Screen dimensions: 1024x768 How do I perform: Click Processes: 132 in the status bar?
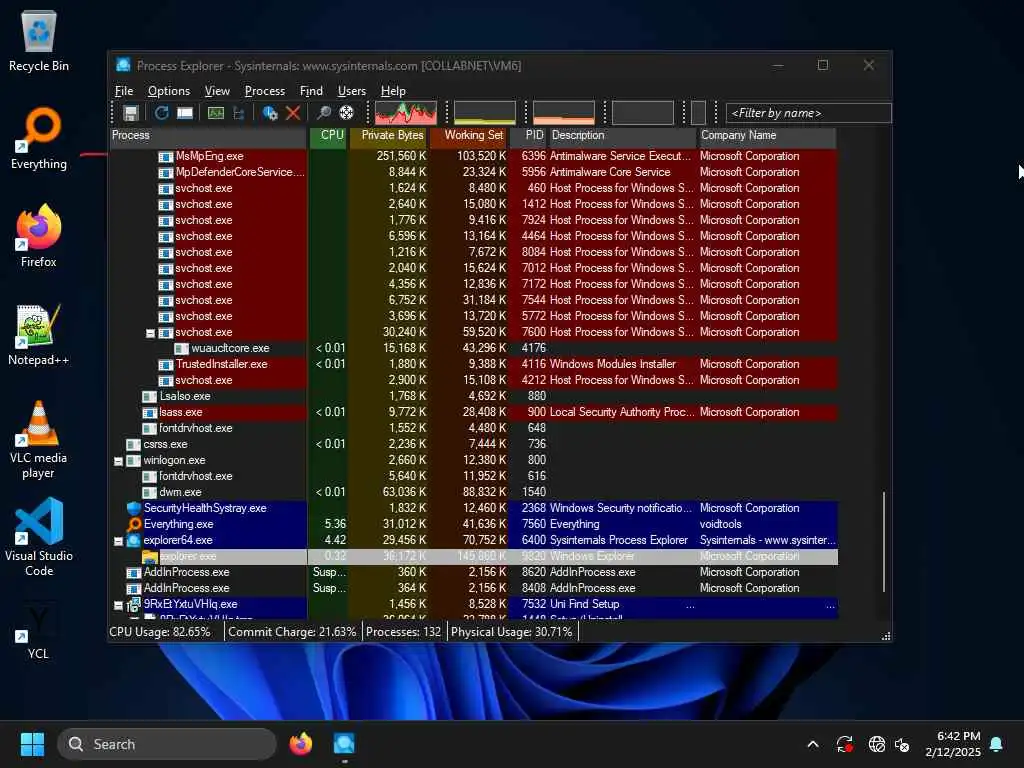tap(403, 632)
